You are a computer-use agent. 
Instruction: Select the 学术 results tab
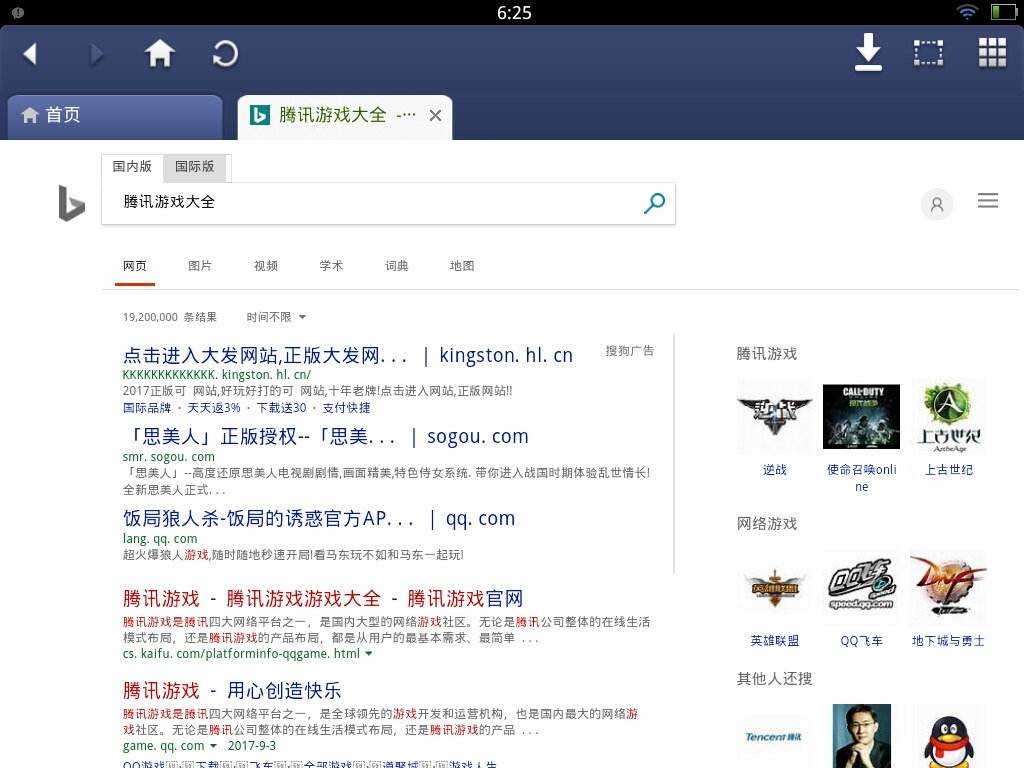pos(331,266)
